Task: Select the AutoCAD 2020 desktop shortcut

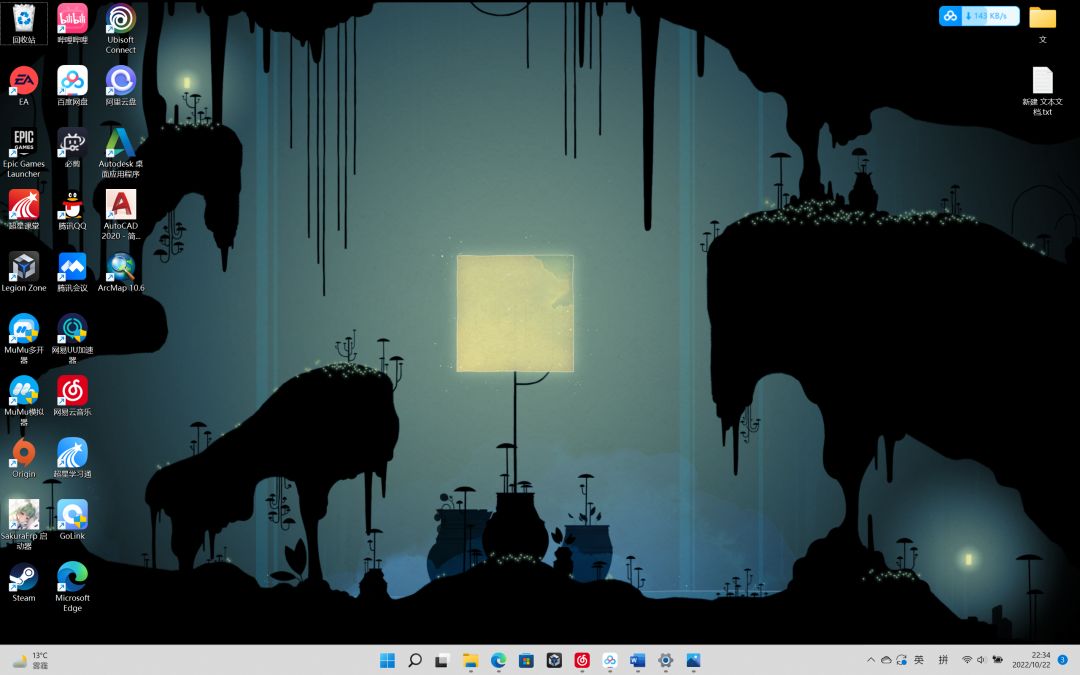Action: point(121,214)
